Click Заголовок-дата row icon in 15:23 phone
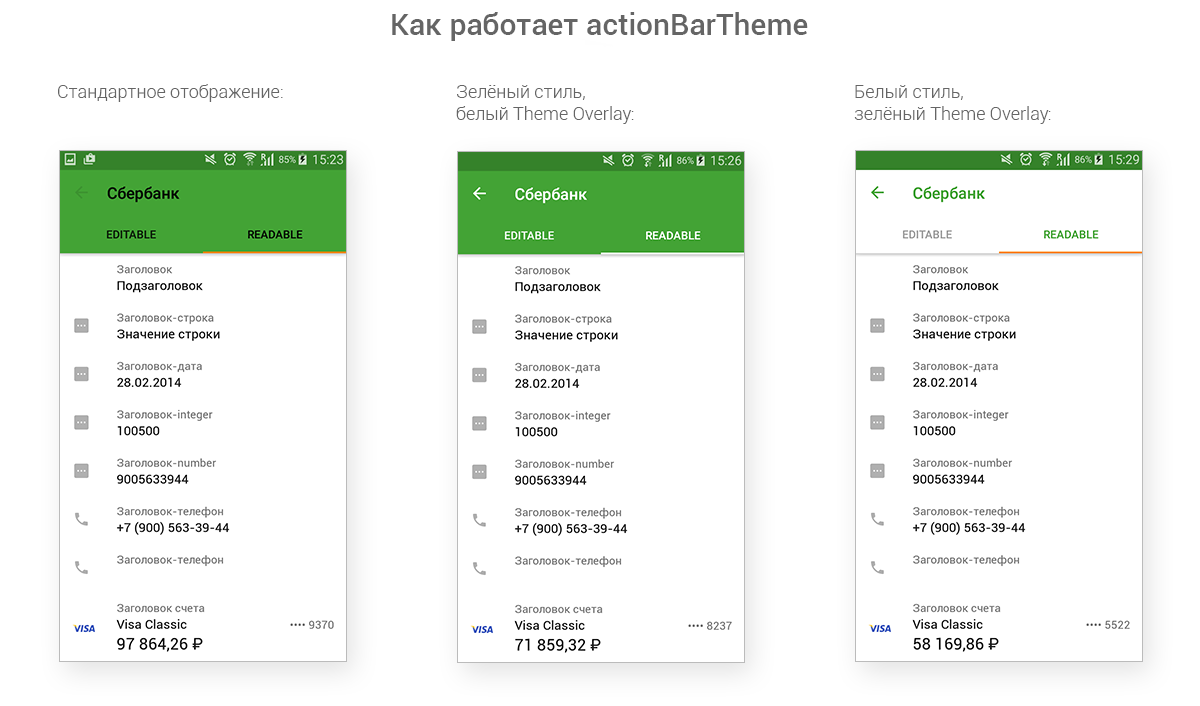 [82, 374]
